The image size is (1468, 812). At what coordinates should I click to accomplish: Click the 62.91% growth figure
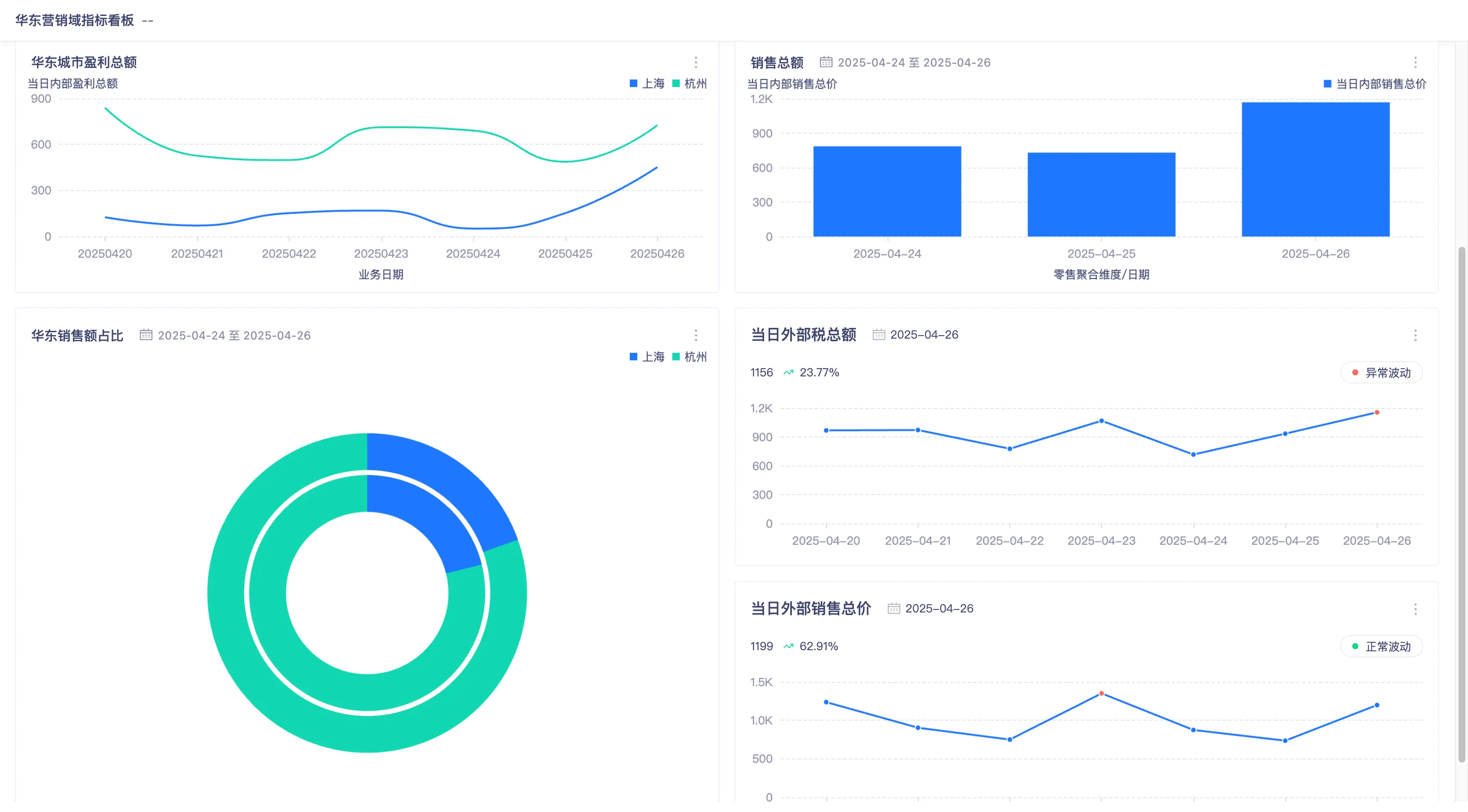tap(818, 646)
